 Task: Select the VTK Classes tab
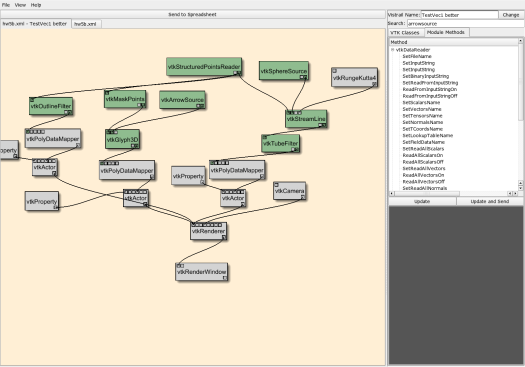point(405,32)
